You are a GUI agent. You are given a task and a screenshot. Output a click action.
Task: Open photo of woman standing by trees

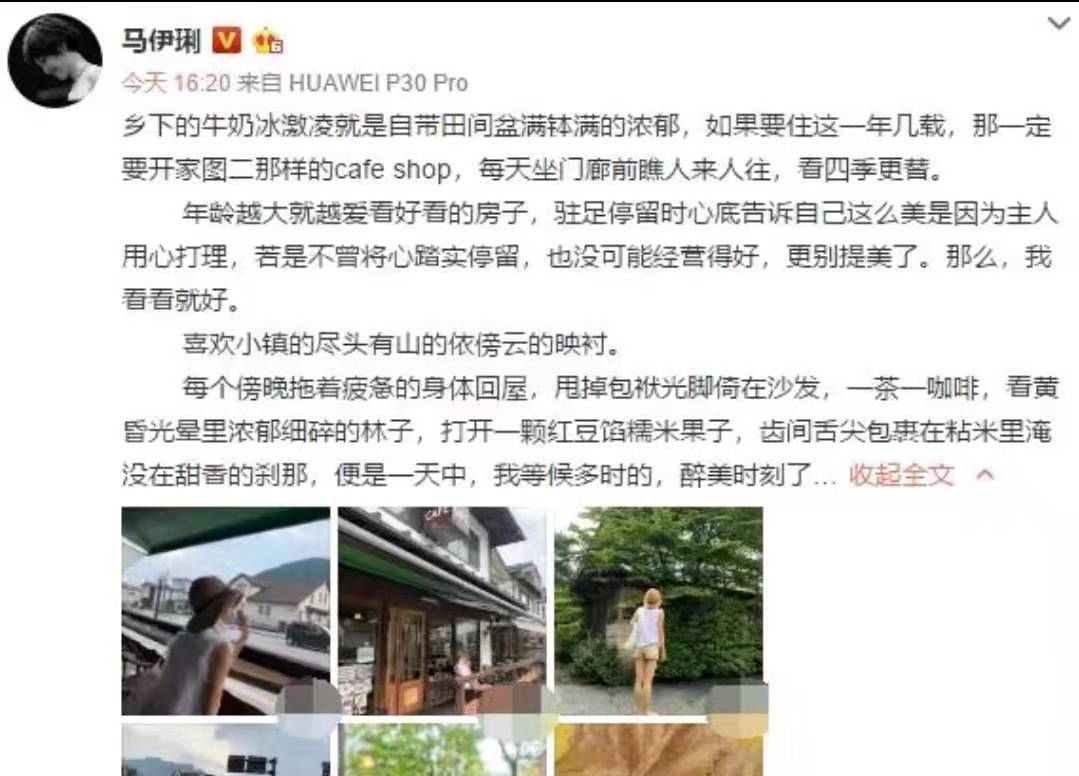pyautogui.click(x=659, y=611)
